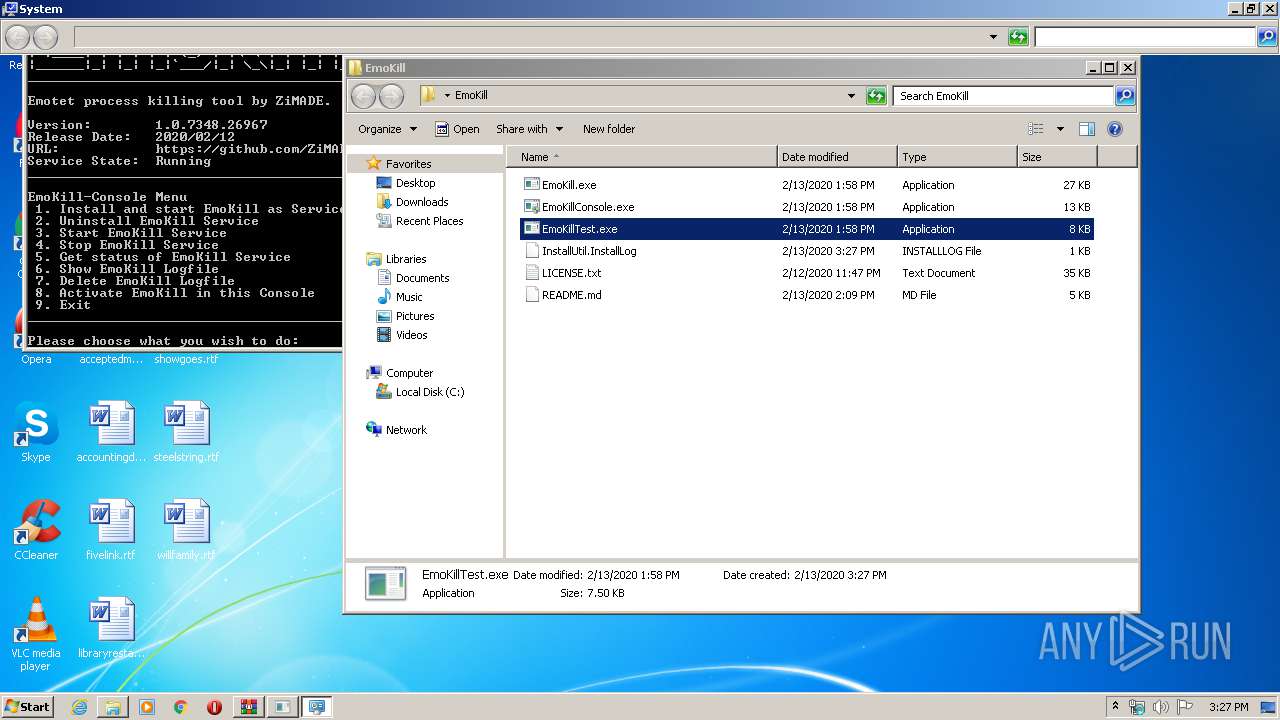
Task: Open steelstring.rtf document on desktop
Action: pyautogui.click(x=186, y=433)
